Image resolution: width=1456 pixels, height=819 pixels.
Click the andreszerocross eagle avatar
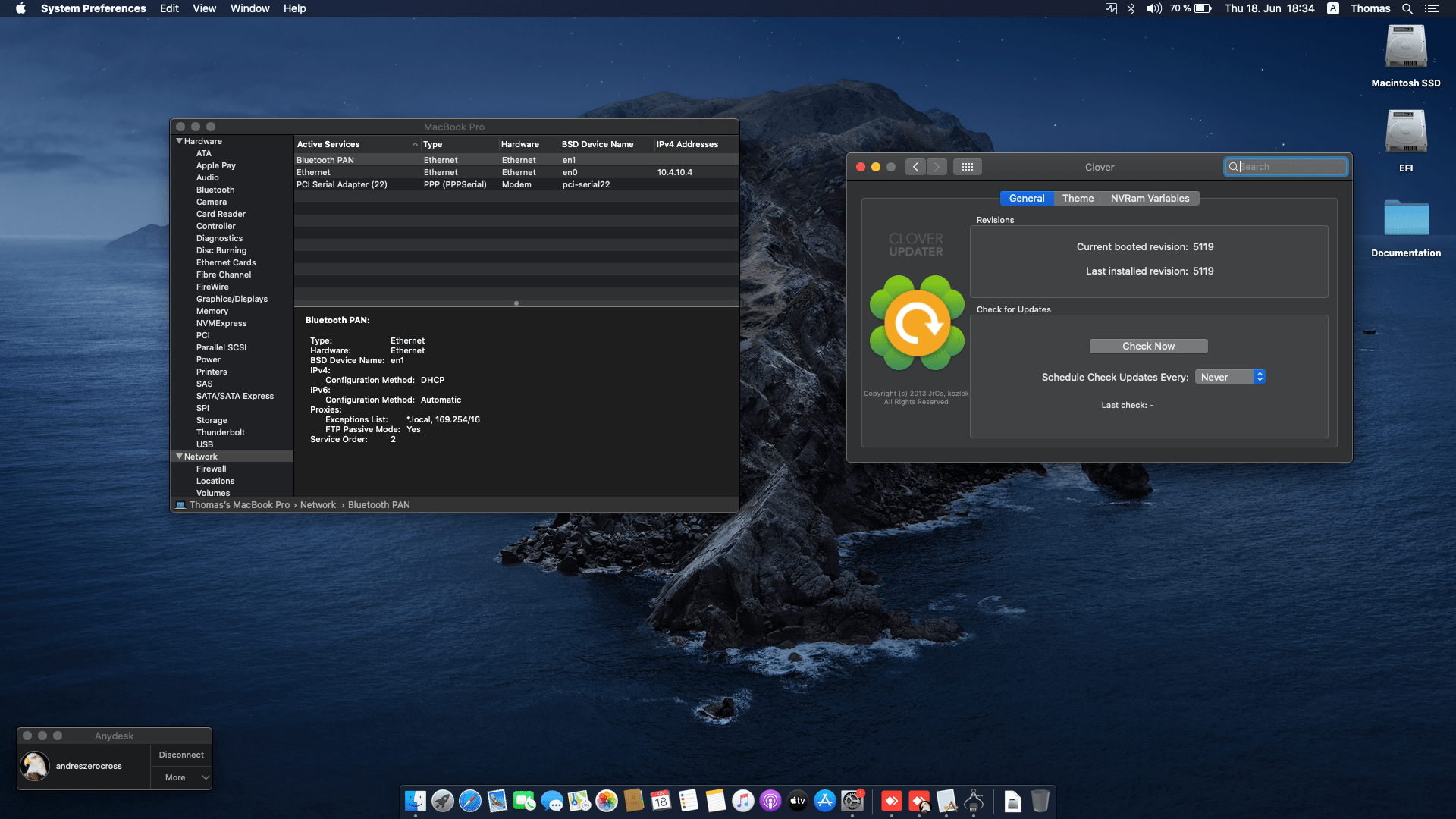pyautogui.click(x=35, y=766)
